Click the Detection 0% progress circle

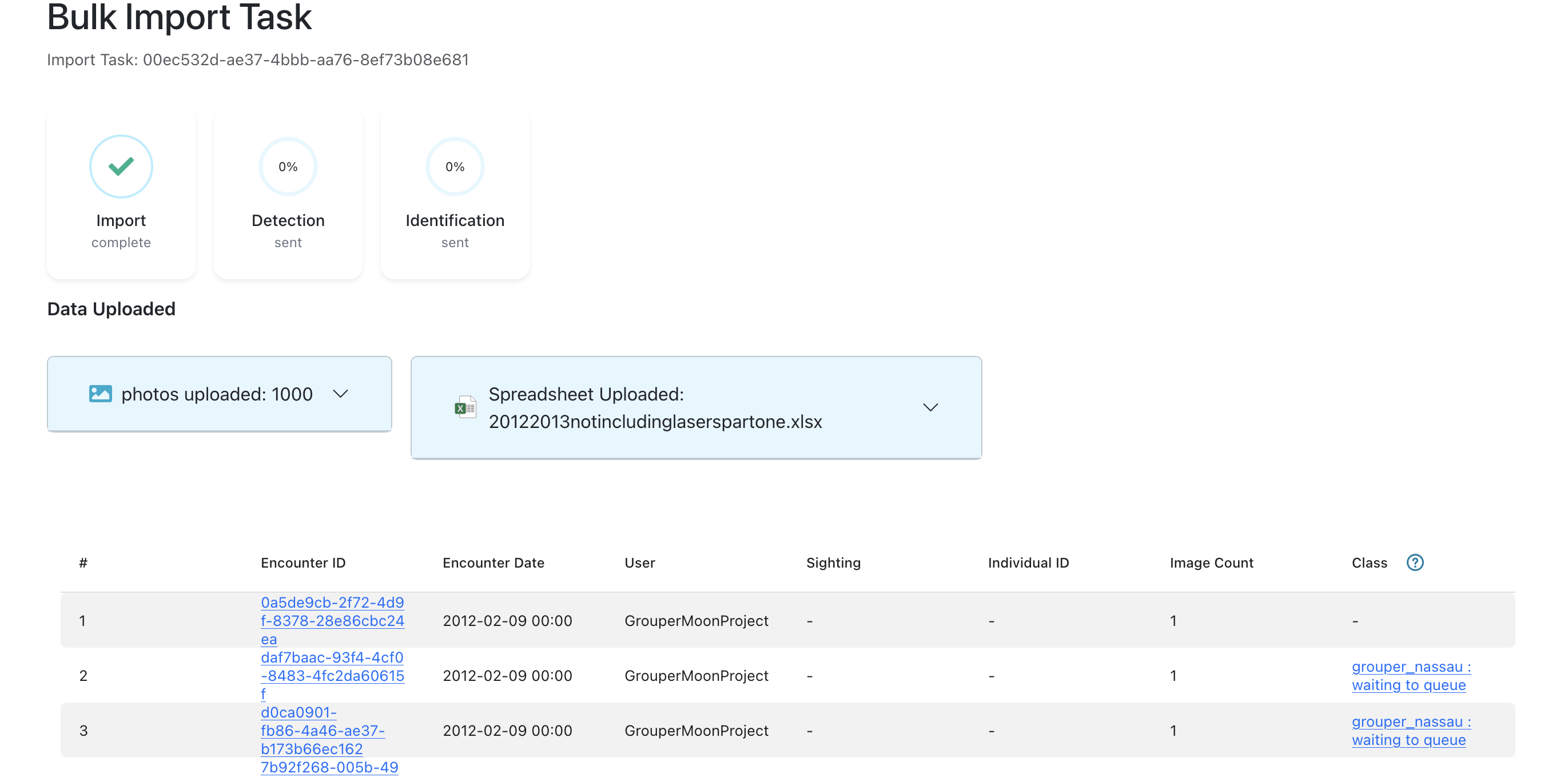pyautogui.click(x=288, y=166)
